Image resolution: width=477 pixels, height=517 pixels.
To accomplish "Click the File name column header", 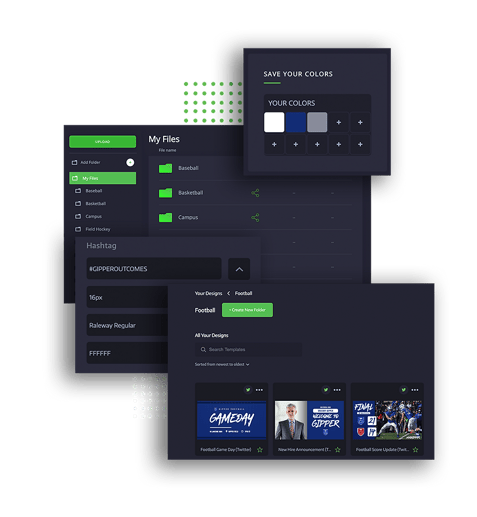I will 167,150.
